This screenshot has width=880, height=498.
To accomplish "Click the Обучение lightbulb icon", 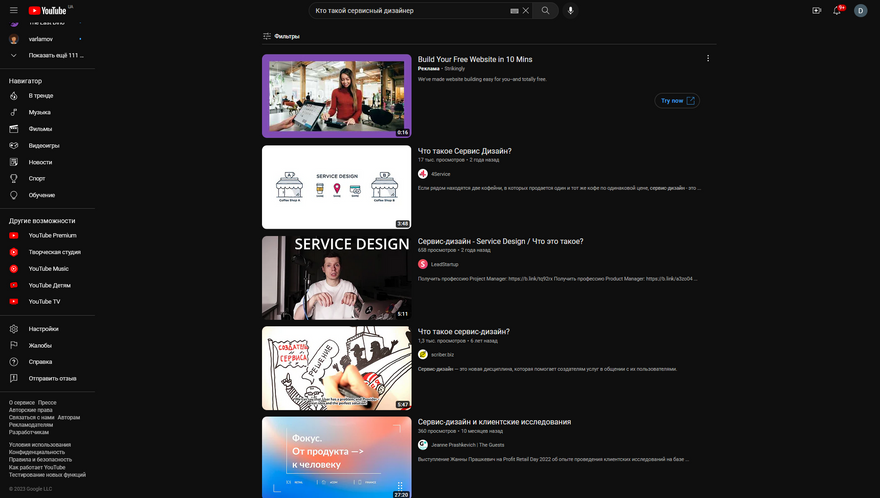I will [14, 195].
